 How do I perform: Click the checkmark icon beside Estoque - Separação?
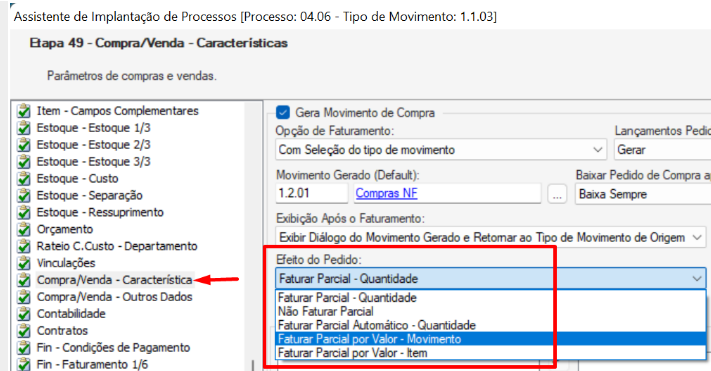(x=23, y=195)
